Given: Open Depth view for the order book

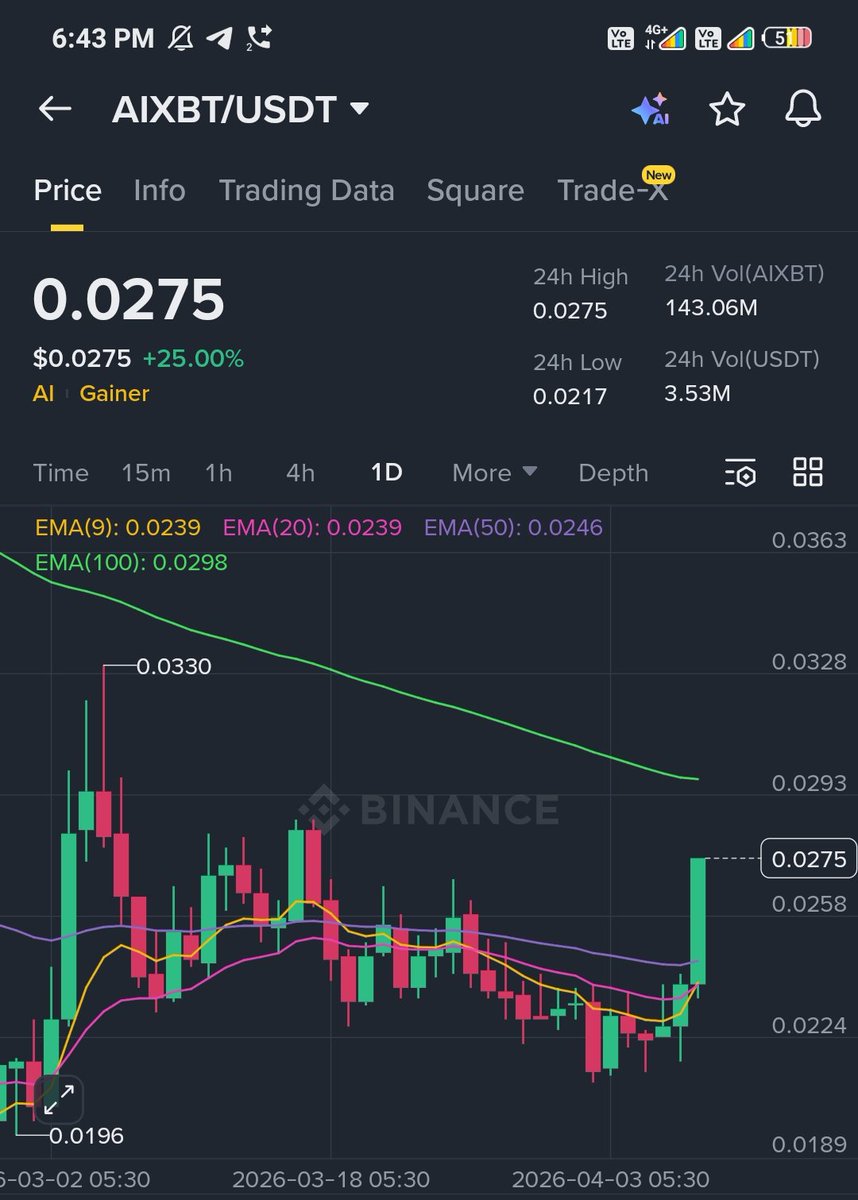Looking at the screenshot, I should (613, 473).
